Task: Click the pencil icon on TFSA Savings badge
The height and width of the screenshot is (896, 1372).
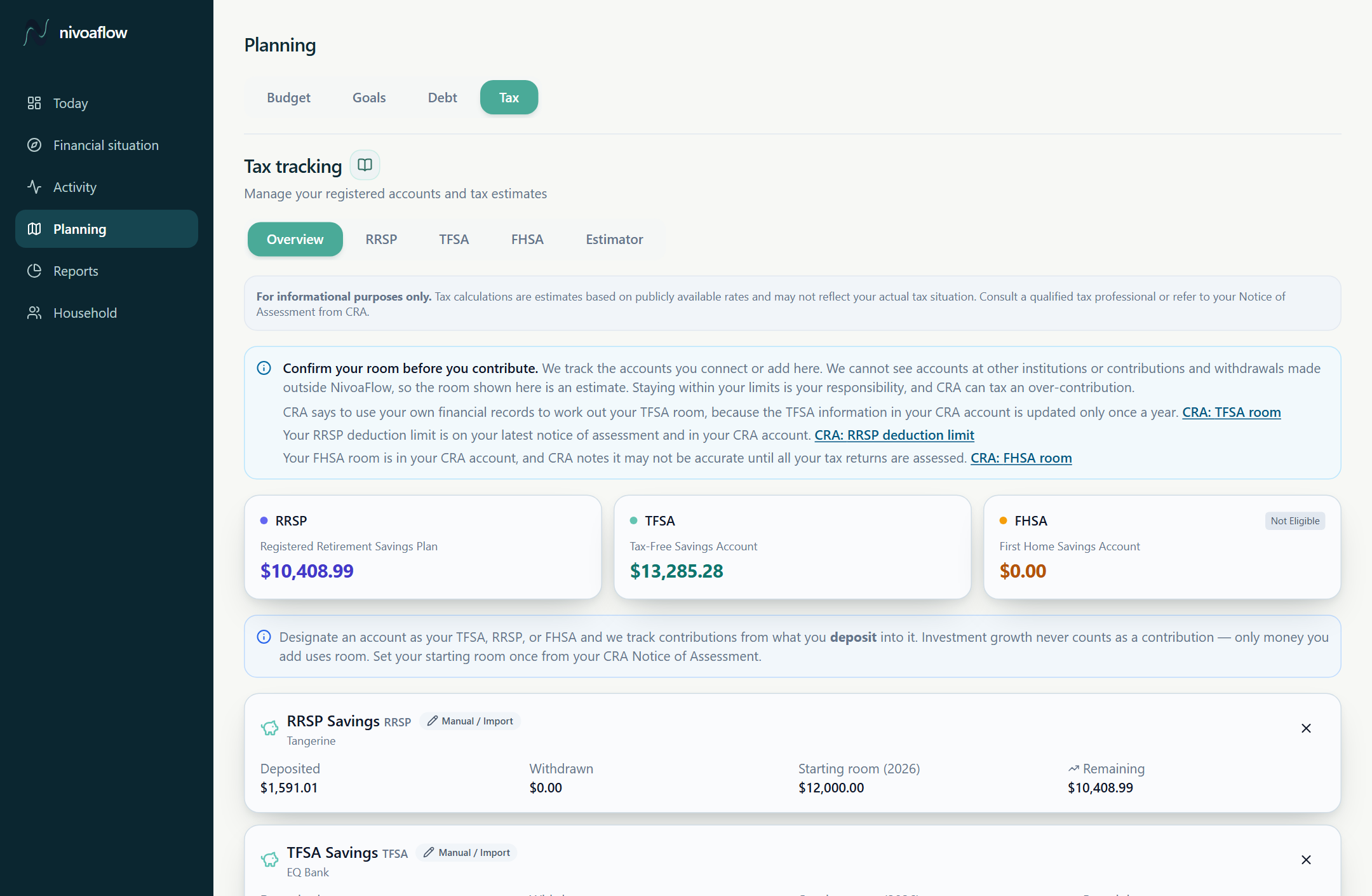Action: [x=429, y=852]
